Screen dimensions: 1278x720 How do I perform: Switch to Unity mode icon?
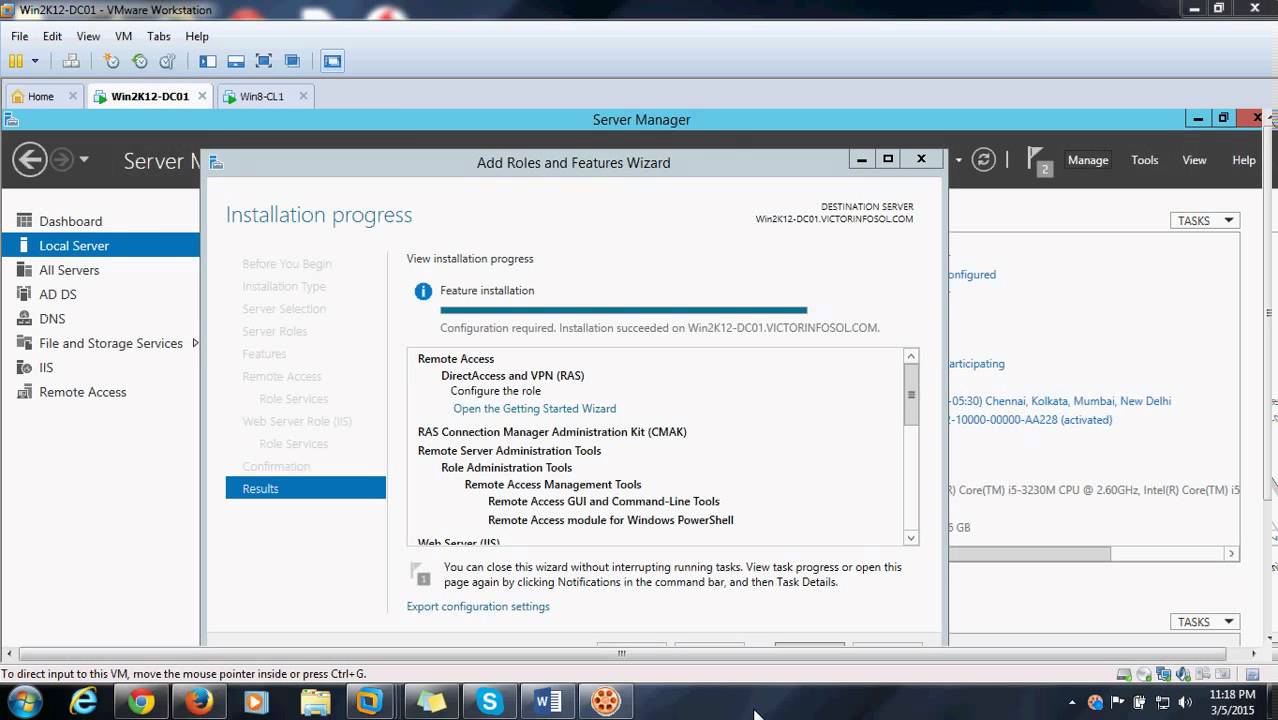click(x=292, y=61)
